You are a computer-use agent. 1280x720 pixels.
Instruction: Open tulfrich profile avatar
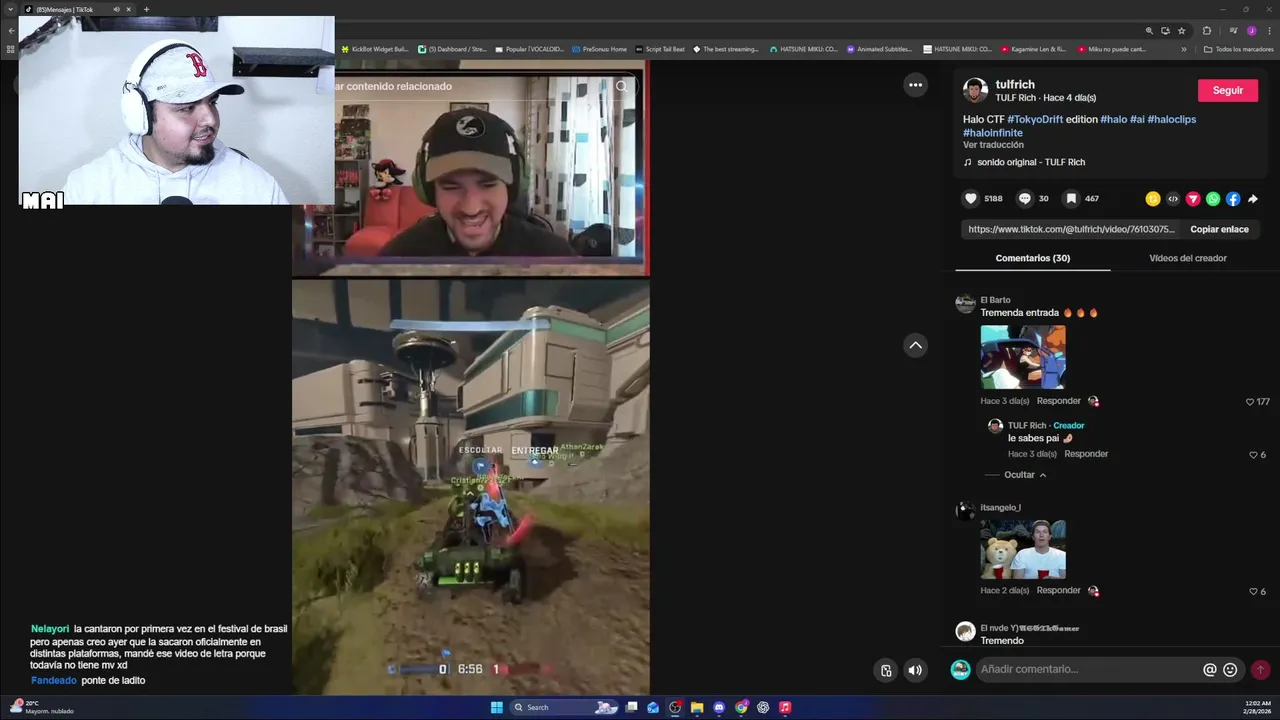[975, 90]
